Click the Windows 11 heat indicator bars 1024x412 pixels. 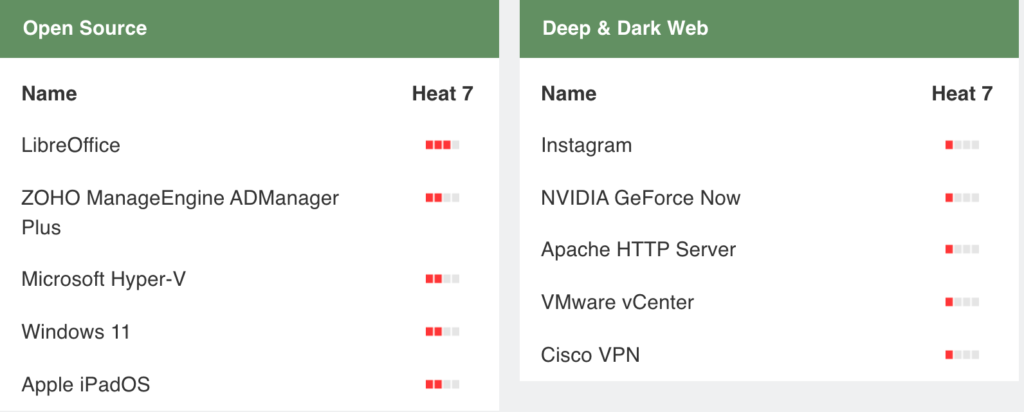pos(442,332)
